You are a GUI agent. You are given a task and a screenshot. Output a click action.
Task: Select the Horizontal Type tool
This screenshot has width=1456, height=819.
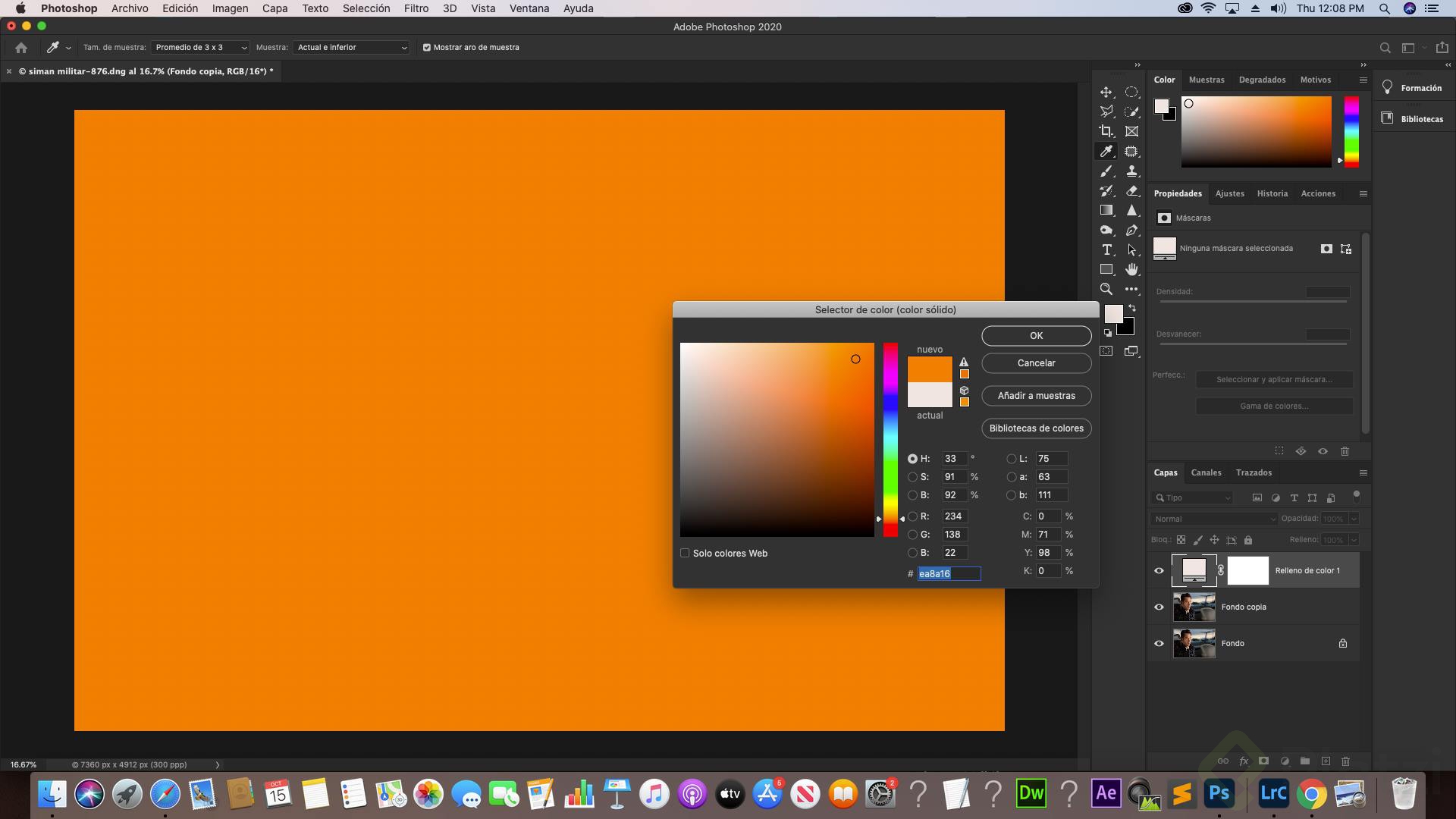coord(1106,250)
